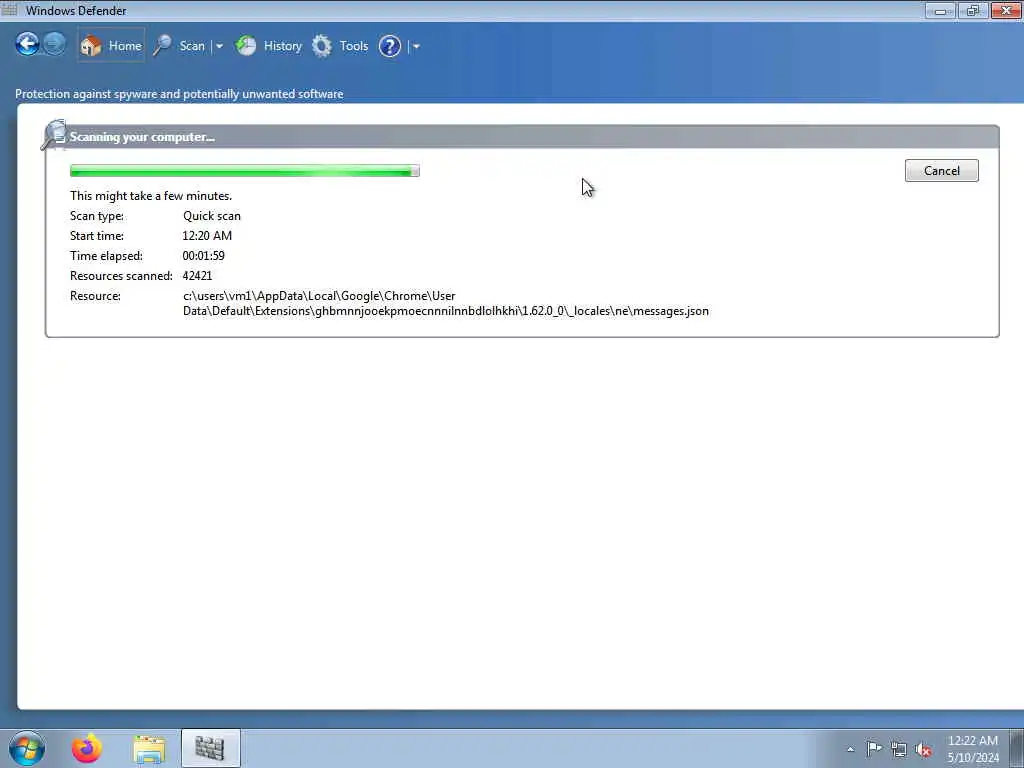The width and height of the screenshot is (1024, 768).
Task: Open the taskbar clock and date
Action: [972, 749]
